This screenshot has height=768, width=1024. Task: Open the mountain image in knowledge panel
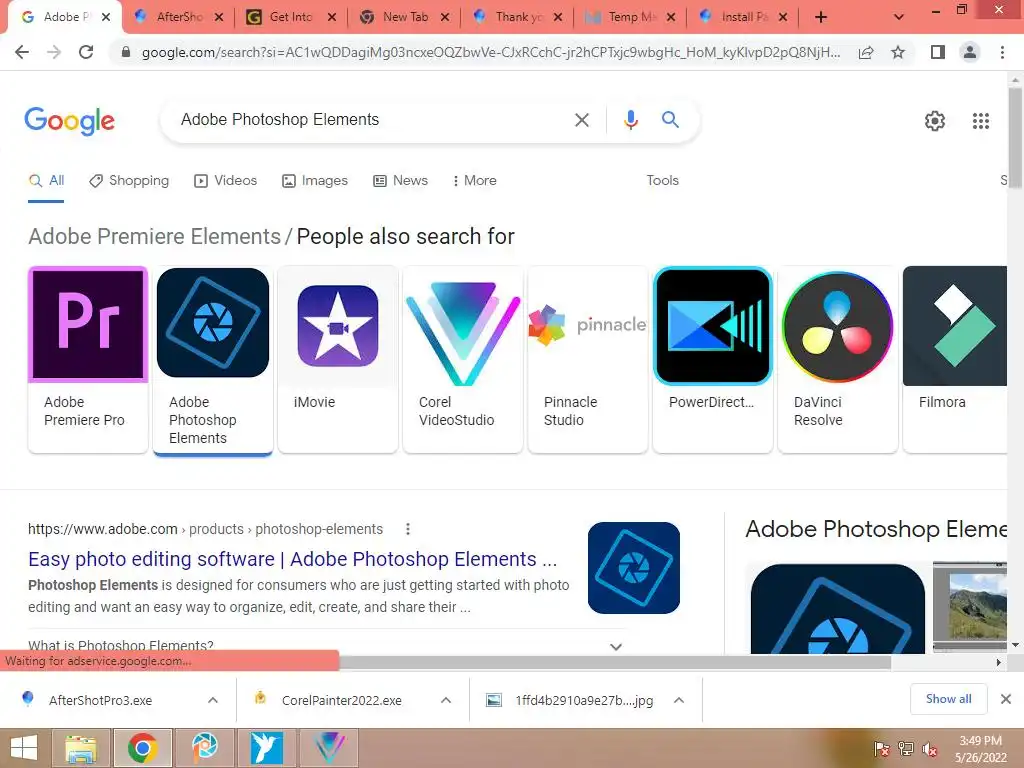pos(970,607)
